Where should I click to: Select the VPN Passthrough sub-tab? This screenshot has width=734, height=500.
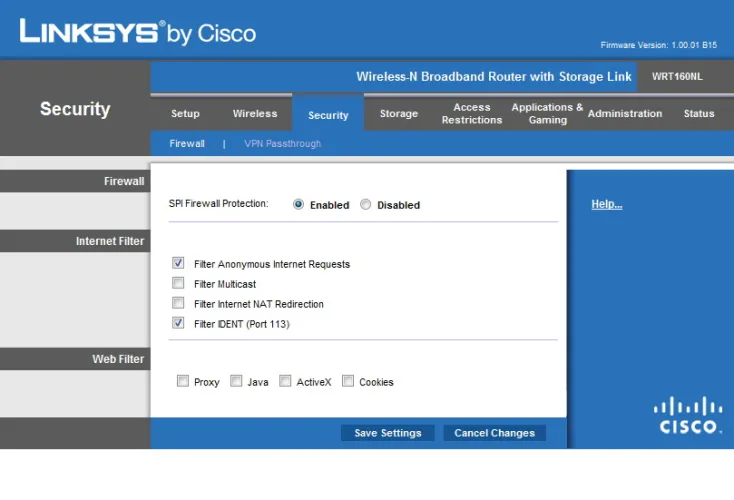coord(282,144)
